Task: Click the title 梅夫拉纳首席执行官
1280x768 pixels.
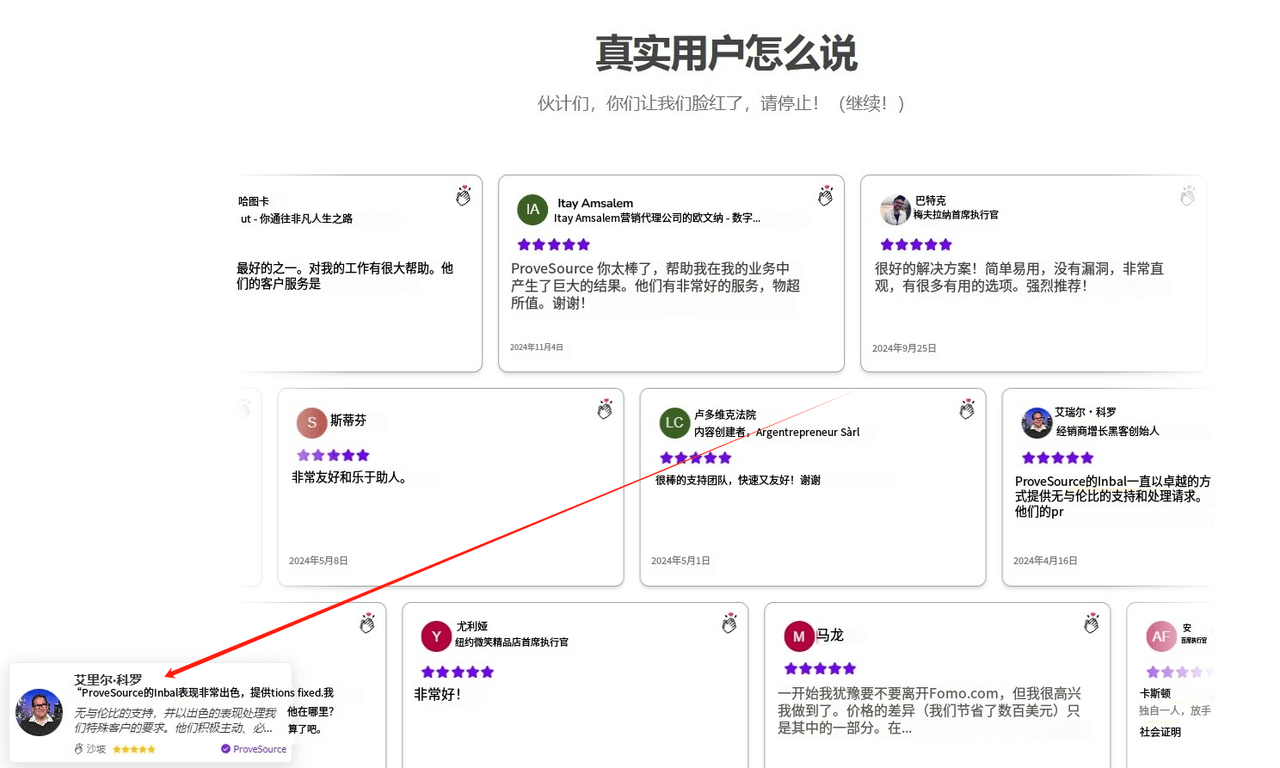Action: pos(956,215)
